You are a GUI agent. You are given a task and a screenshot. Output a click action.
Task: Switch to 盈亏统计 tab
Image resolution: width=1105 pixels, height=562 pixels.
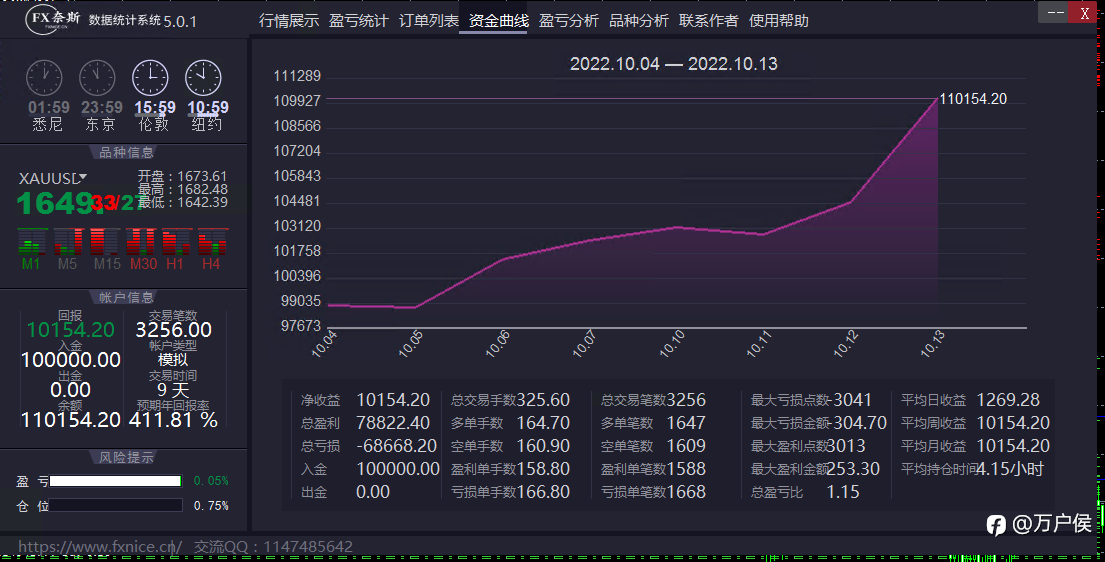click(x=359, y=21)
